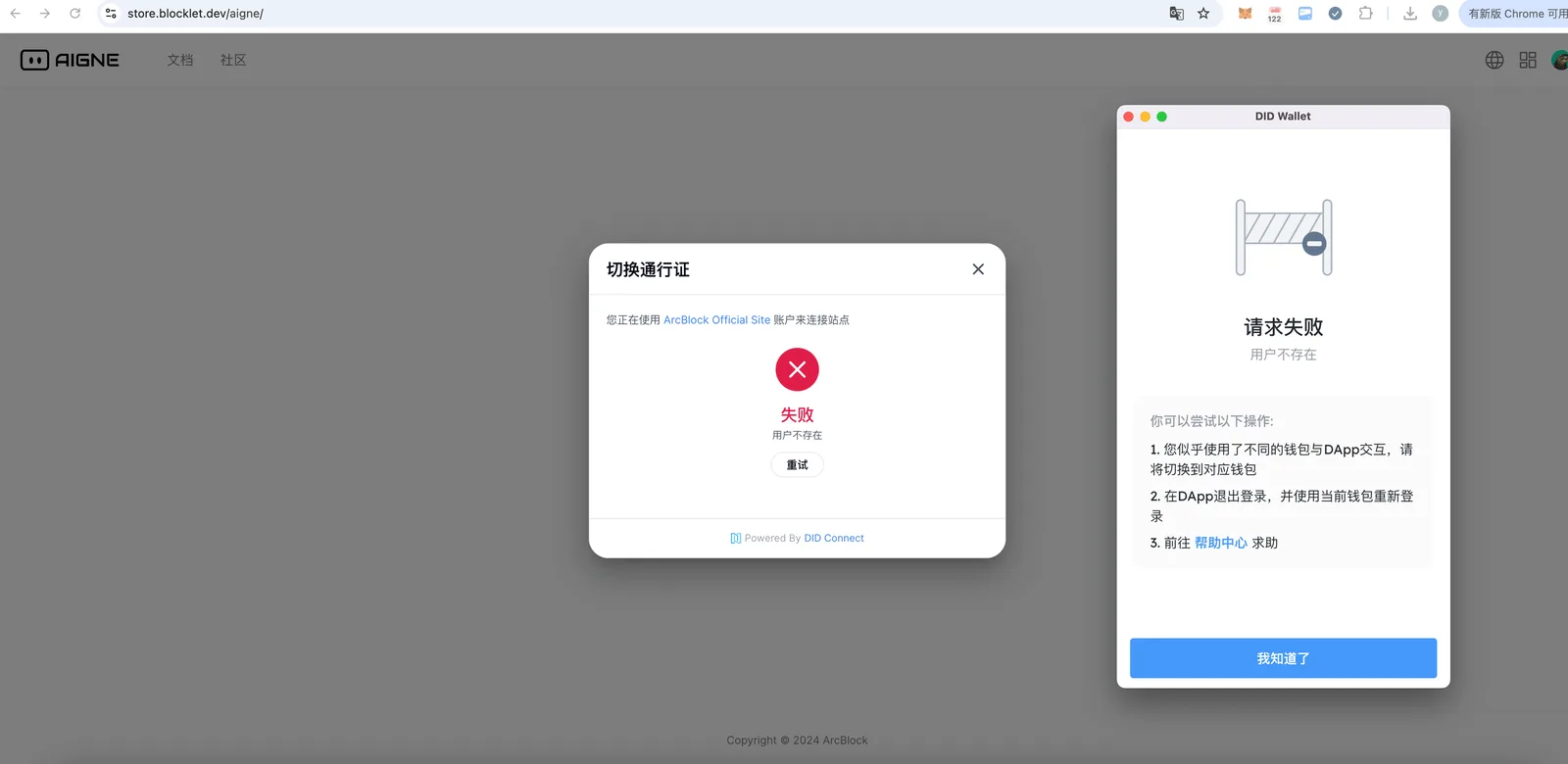1568x764 pixels.
Task: Click the 切换通行证 dialog title
Action: point(648,269)
